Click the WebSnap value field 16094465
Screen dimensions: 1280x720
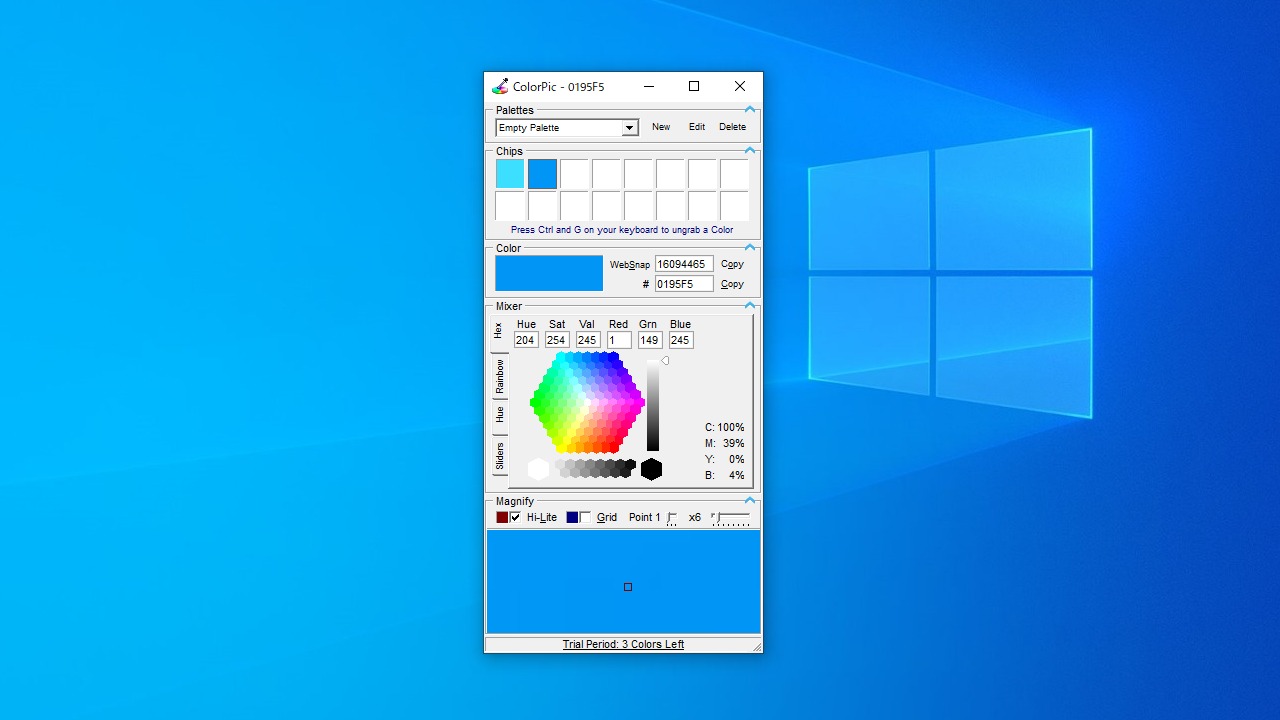coord(684,264)
